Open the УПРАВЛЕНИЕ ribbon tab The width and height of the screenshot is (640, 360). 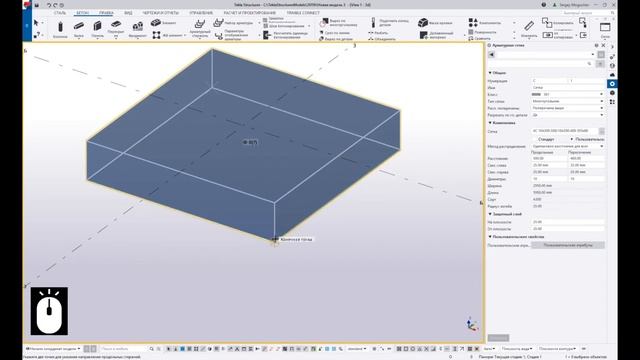[201, 13]
